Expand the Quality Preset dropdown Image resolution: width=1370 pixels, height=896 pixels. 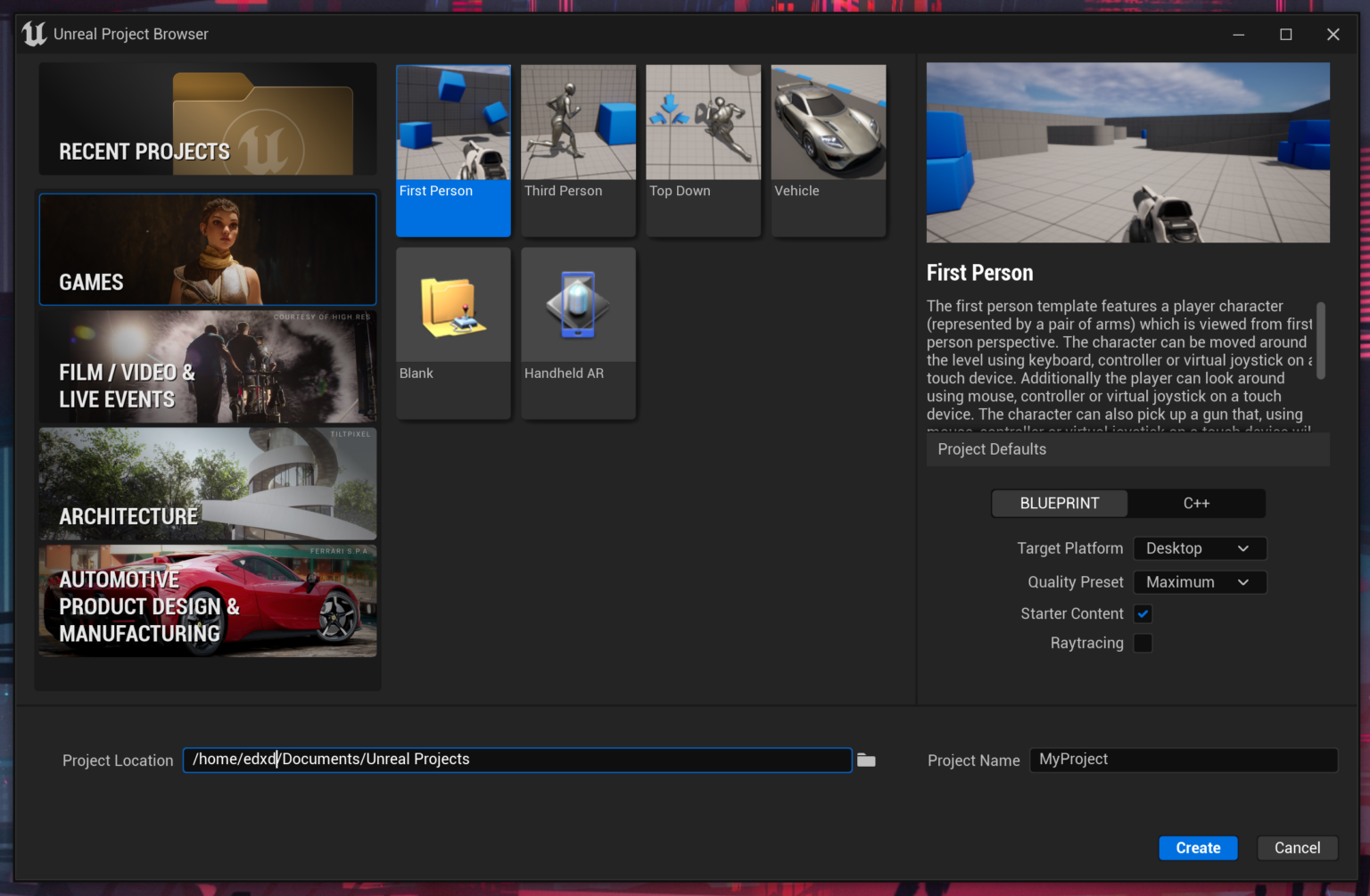pos(1199,582)
